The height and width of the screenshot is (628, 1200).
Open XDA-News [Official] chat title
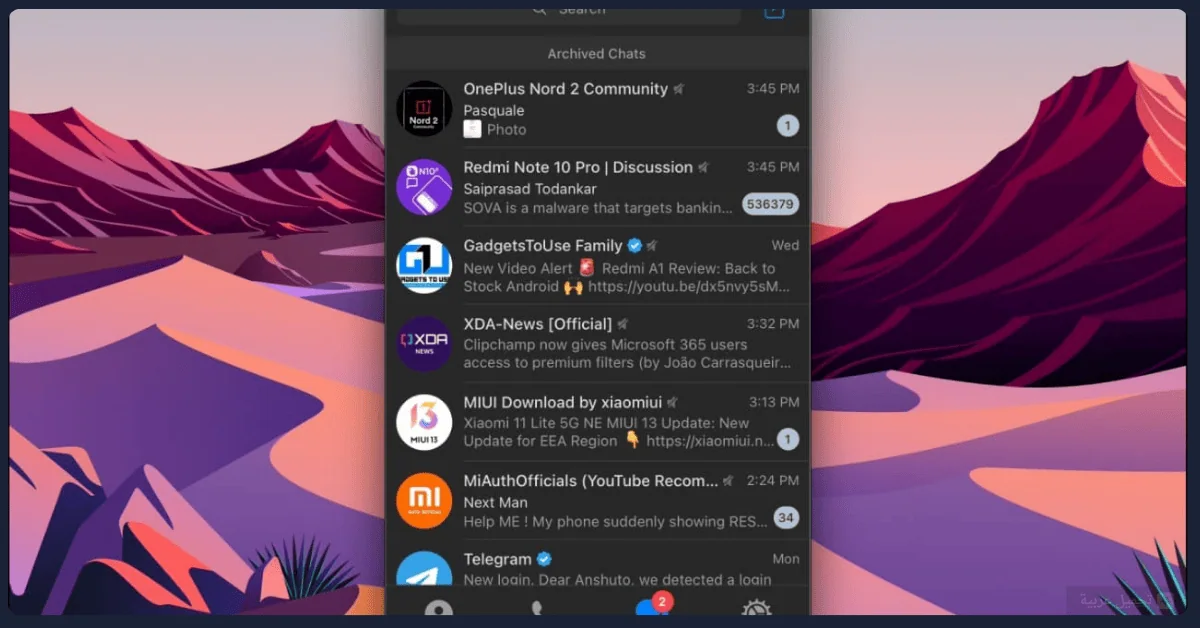(537, 324)
